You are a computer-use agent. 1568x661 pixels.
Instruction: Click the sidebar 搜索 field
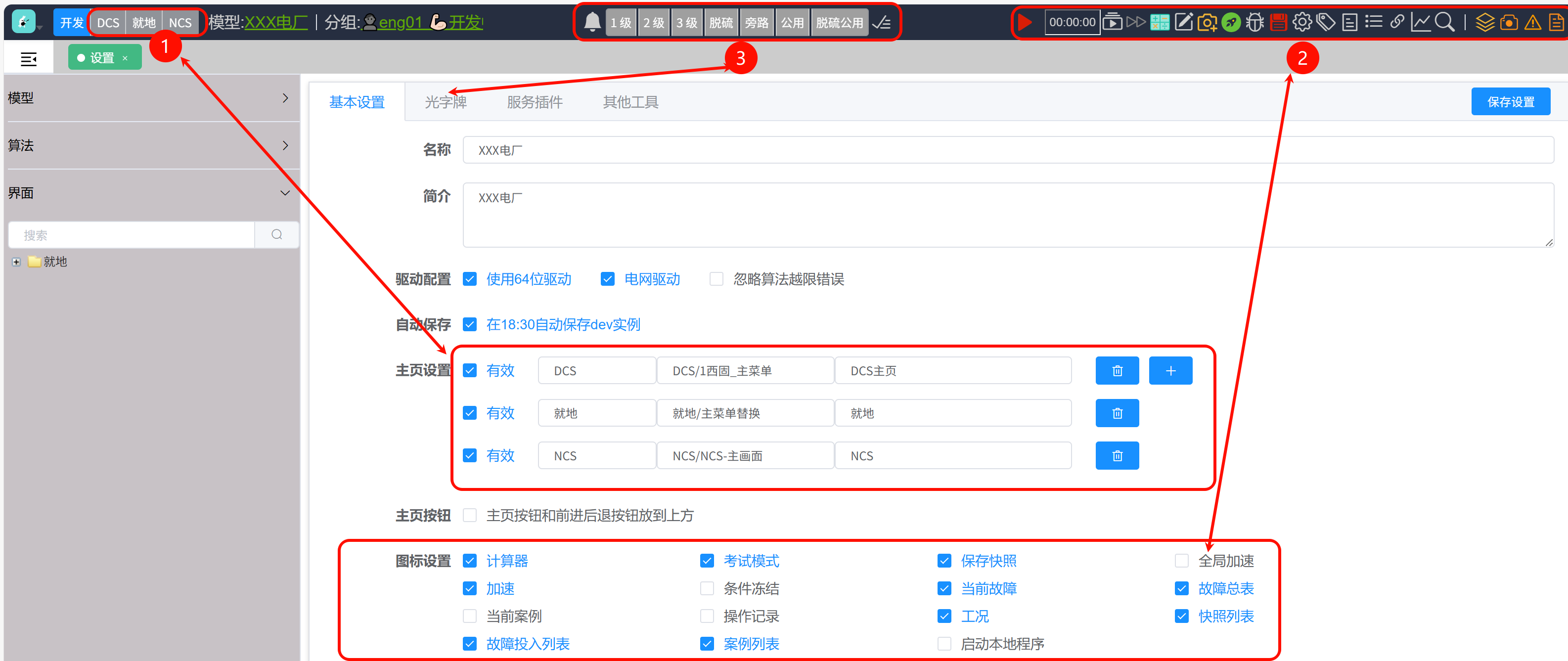(132, 235)
